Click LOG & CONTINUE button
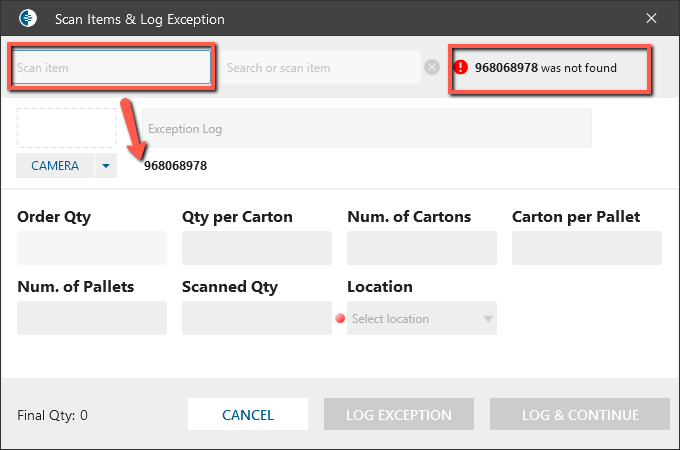680x450 pixels. pyautogui.click(x=579, y=415)
